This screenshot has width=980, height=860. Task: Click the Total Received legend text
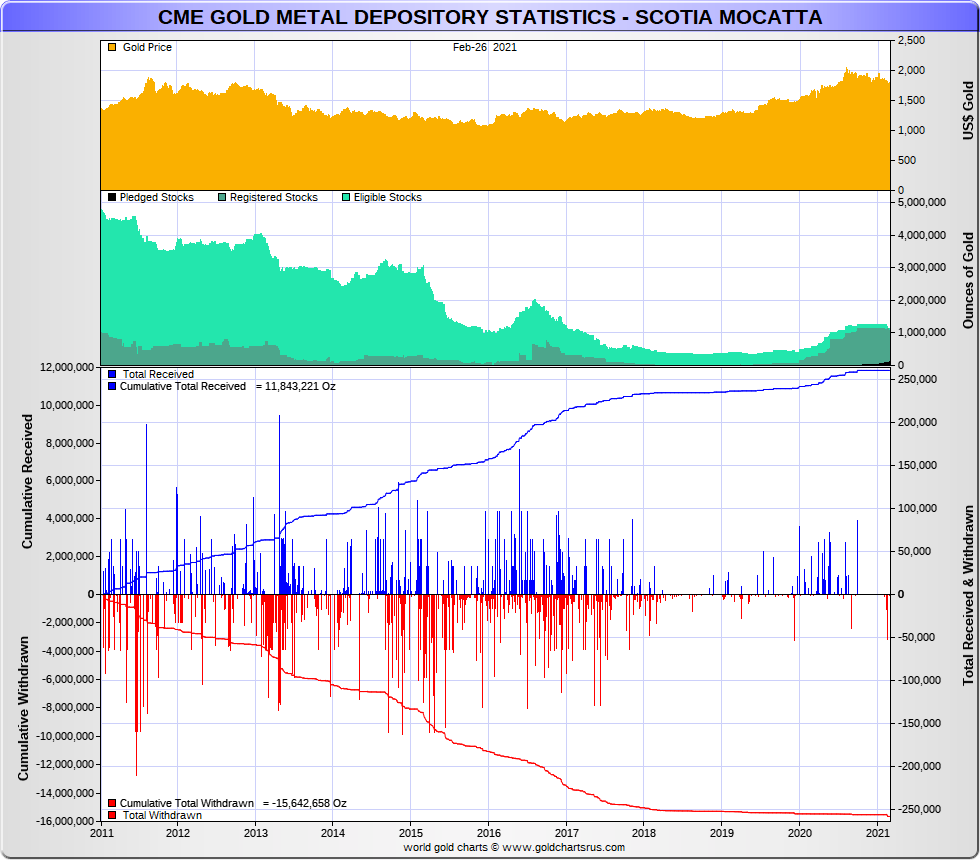tap(158, 374)
